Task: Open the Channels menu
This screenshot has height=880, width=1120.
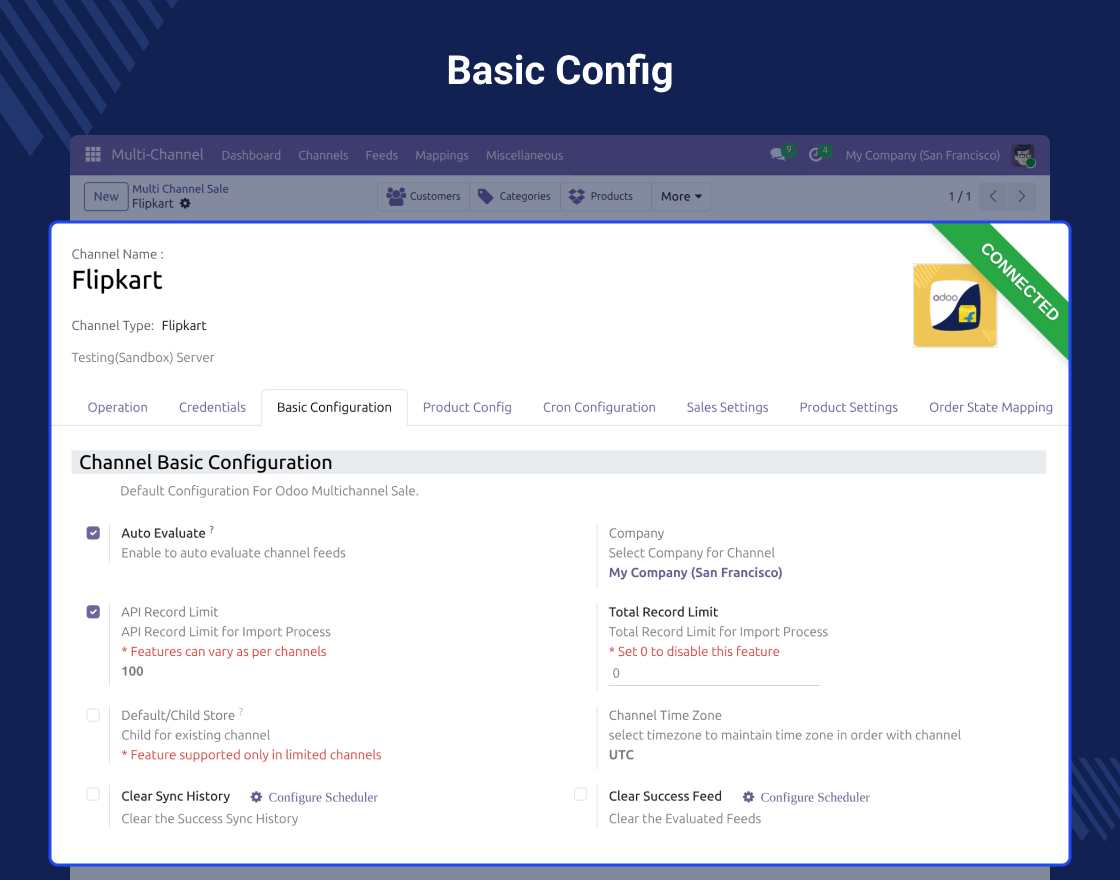Action: coord(323,155)
